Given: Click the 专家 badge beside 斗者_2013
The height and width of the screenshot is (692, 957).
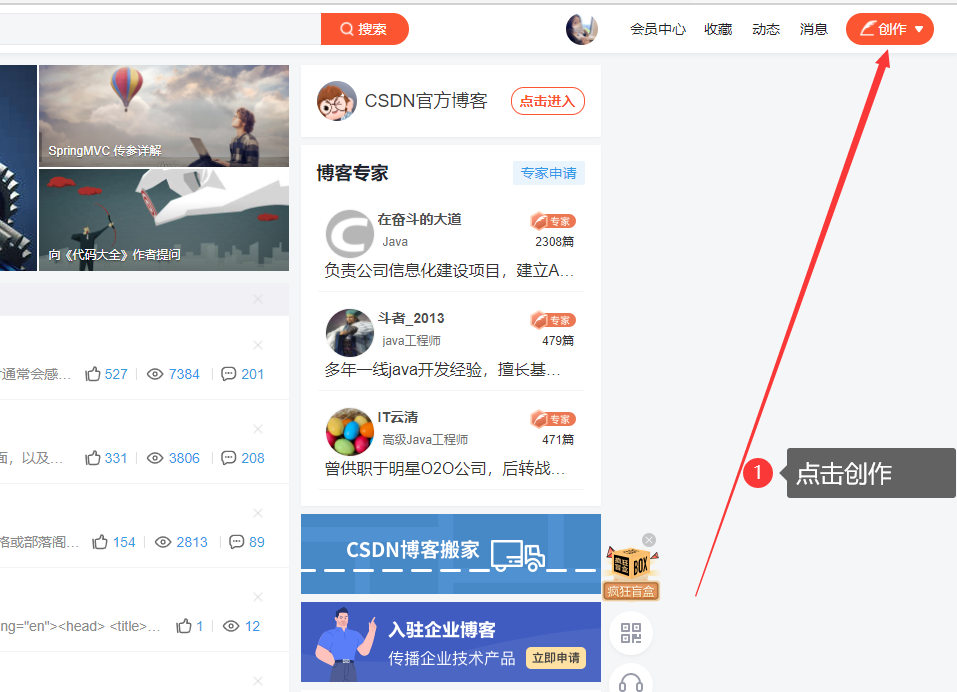Looking at the screenshot, I should click(x=553, y=319).
